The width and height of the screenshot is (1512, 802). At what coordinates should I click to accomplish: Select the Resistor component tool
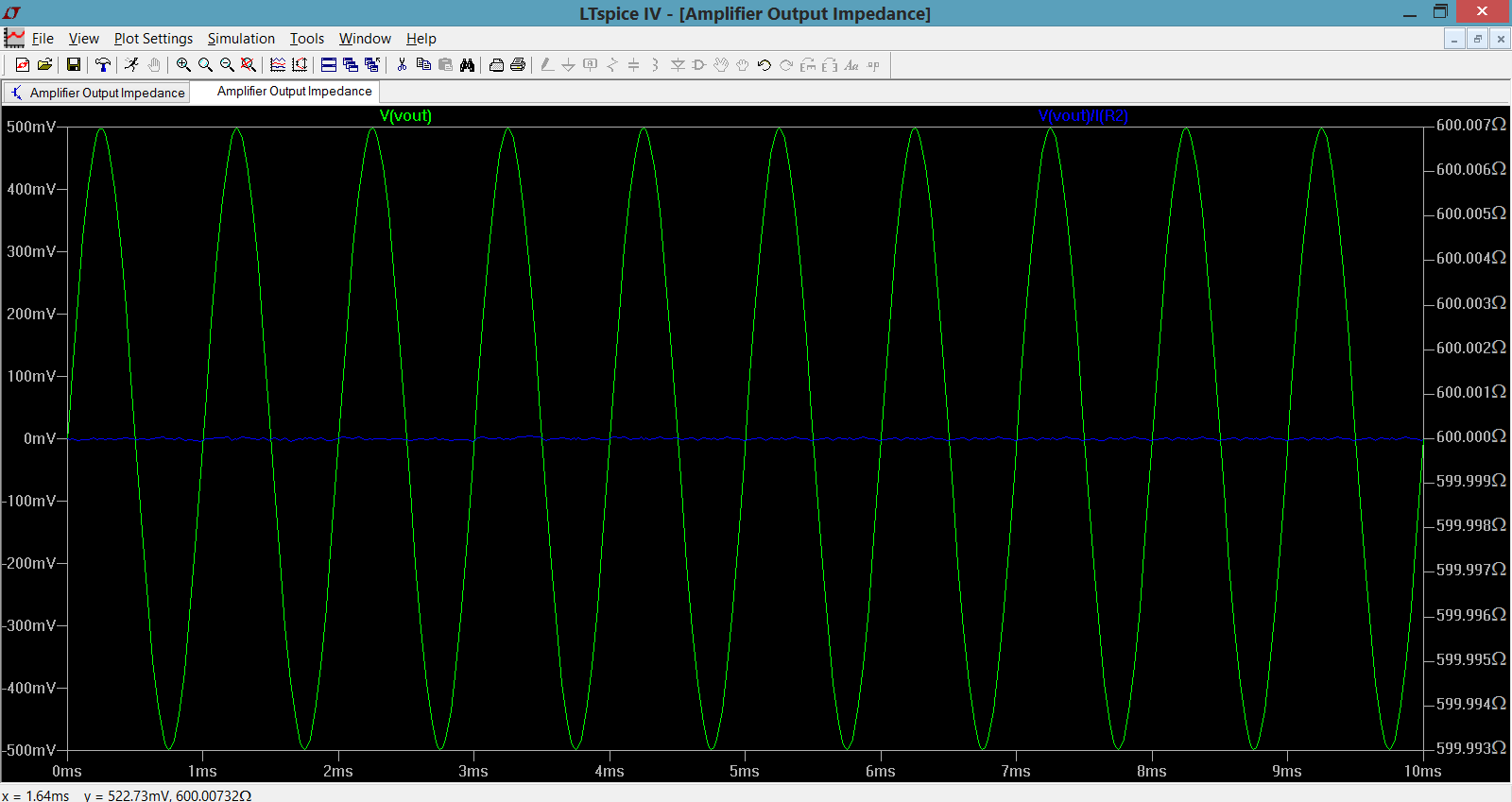[x=611, y=64]
